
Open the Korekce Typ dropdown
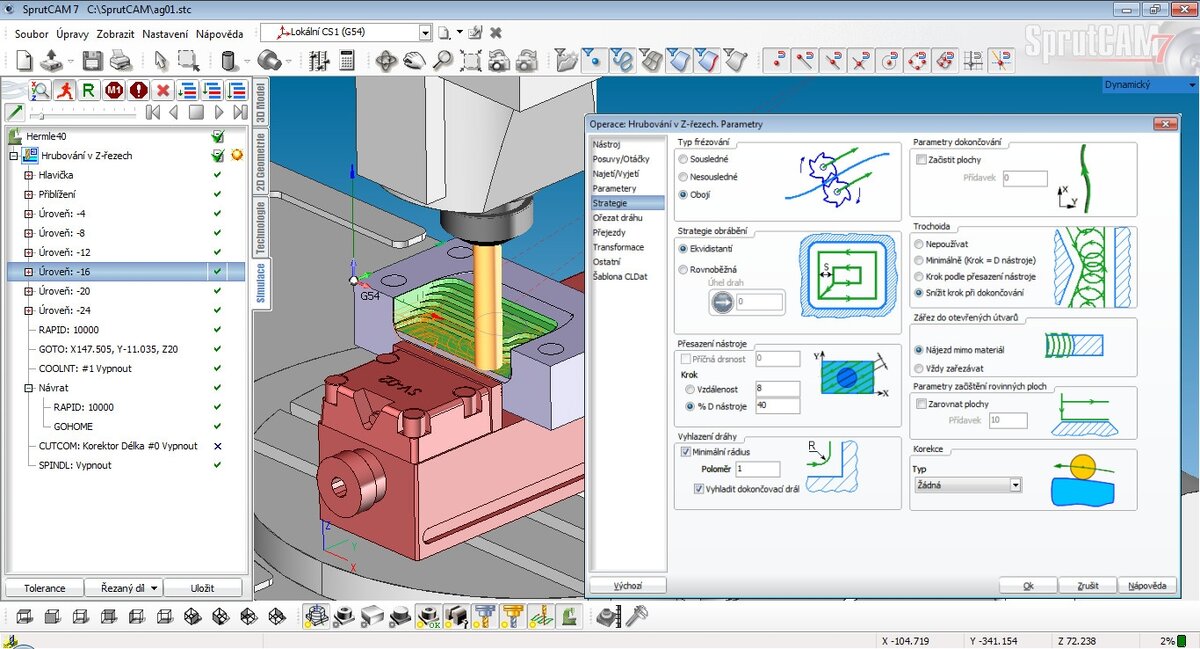1015,485
